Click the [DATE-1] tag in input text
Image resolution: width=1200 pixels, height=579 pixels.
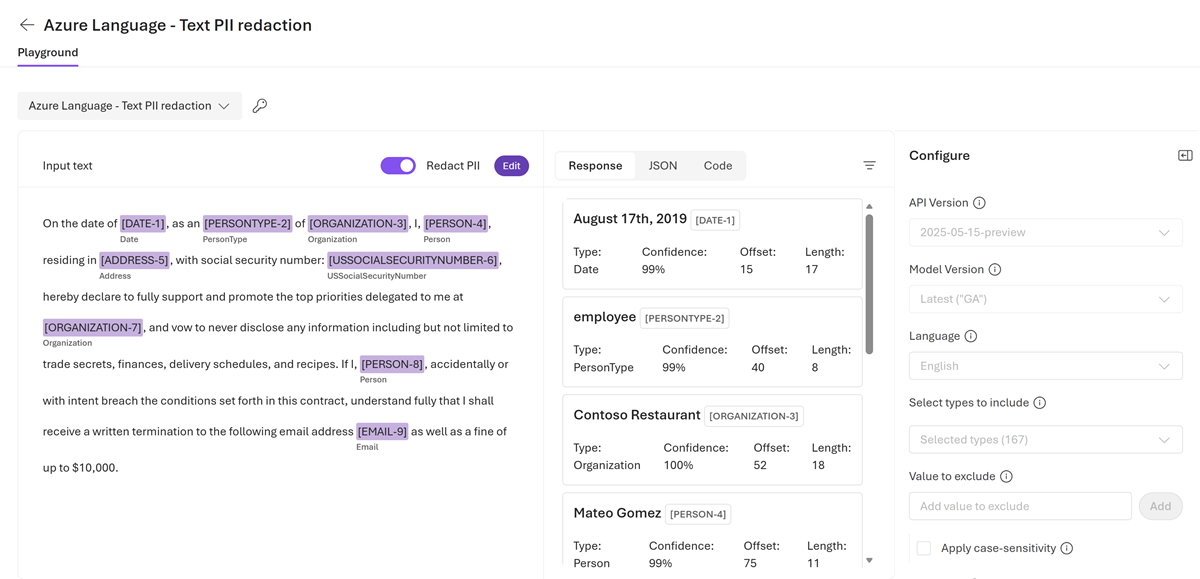(x=143, y=223)
